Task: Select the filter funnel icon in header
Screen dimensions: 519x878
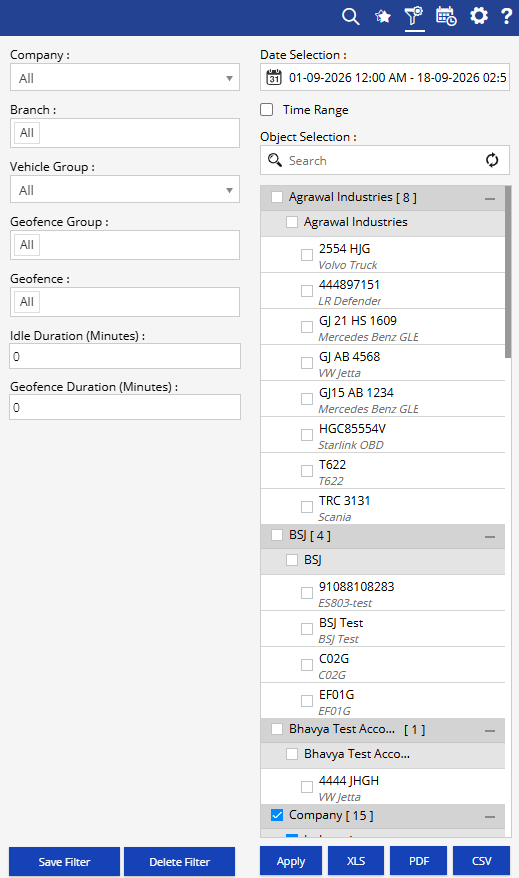Action: click(x=414, y=16)
